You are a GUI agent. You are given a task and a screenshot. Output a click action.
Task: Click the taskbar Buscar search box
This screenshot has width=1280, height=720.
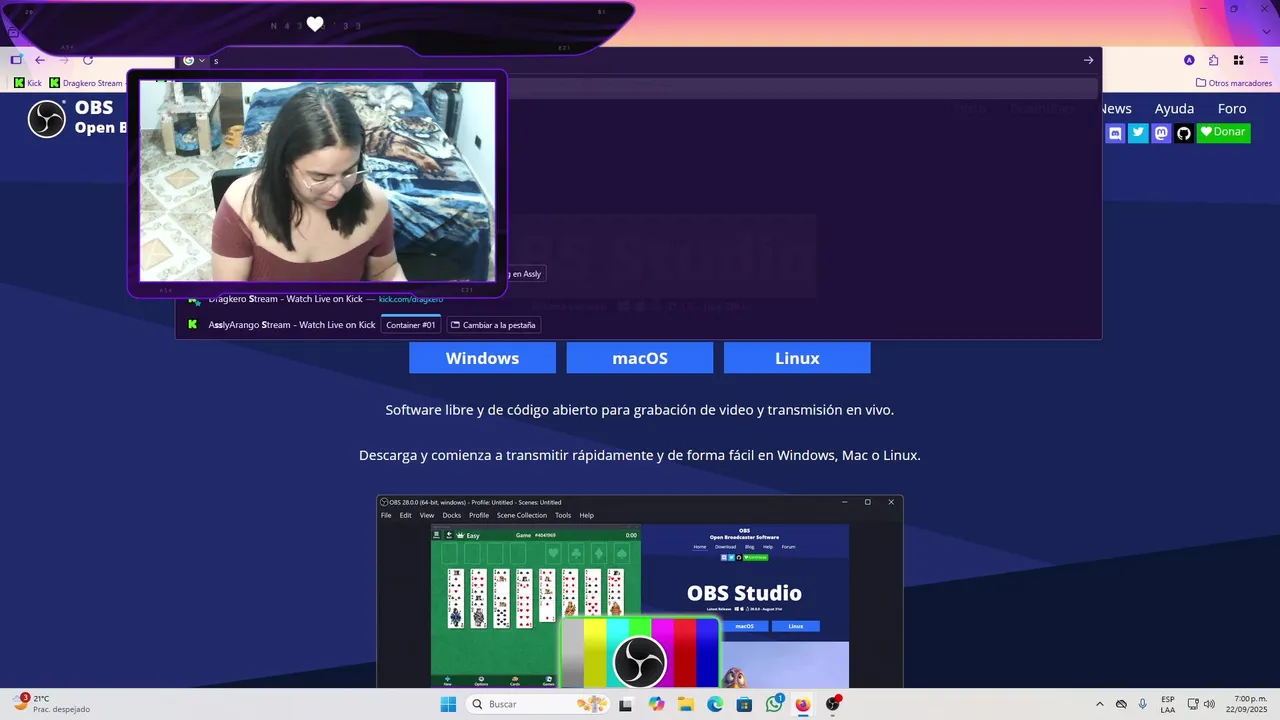pos(538,704)
